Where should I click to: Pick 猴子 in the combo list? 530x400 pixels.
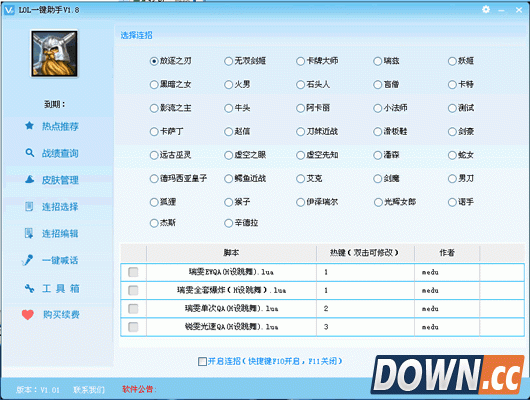click(x=228, y=202)
